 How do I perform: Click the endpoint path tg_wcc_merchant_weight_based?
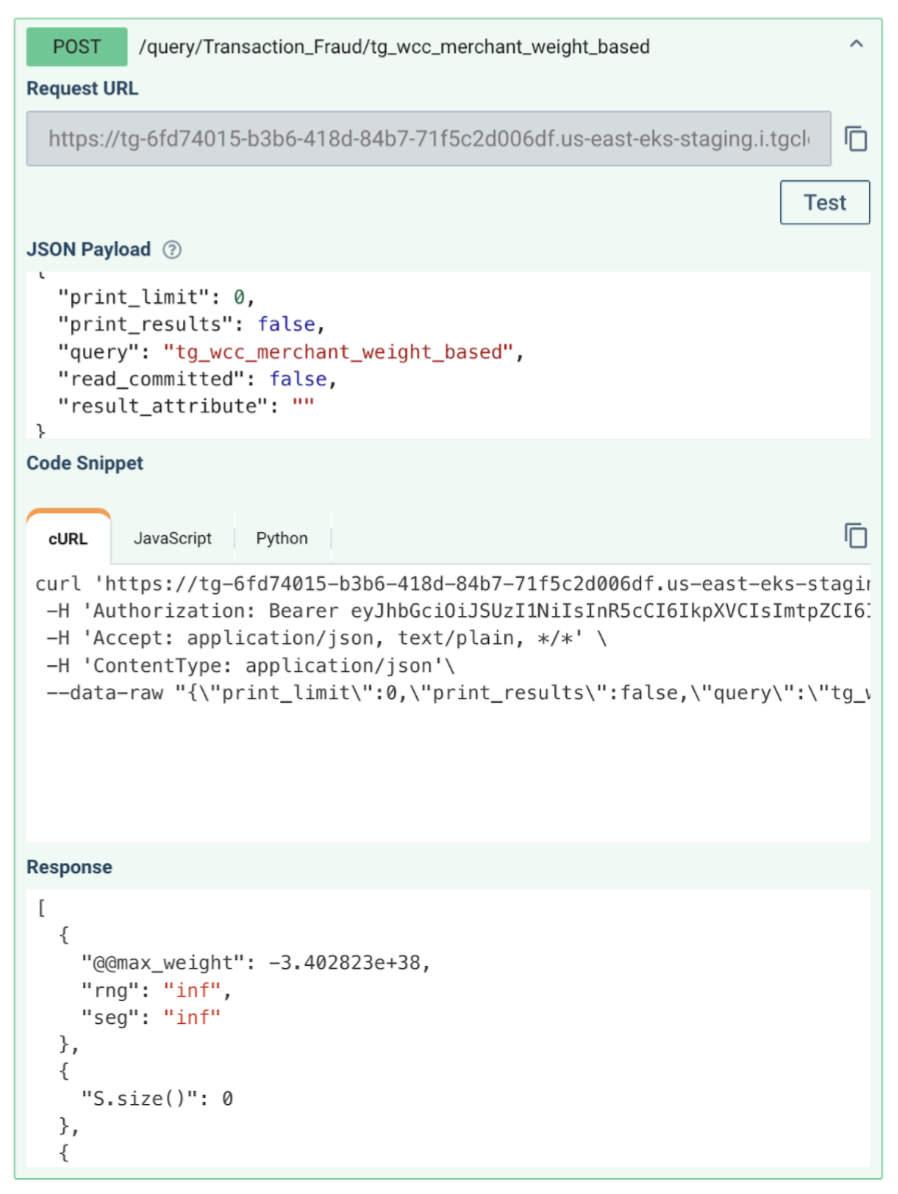click(x=394, y=46)
